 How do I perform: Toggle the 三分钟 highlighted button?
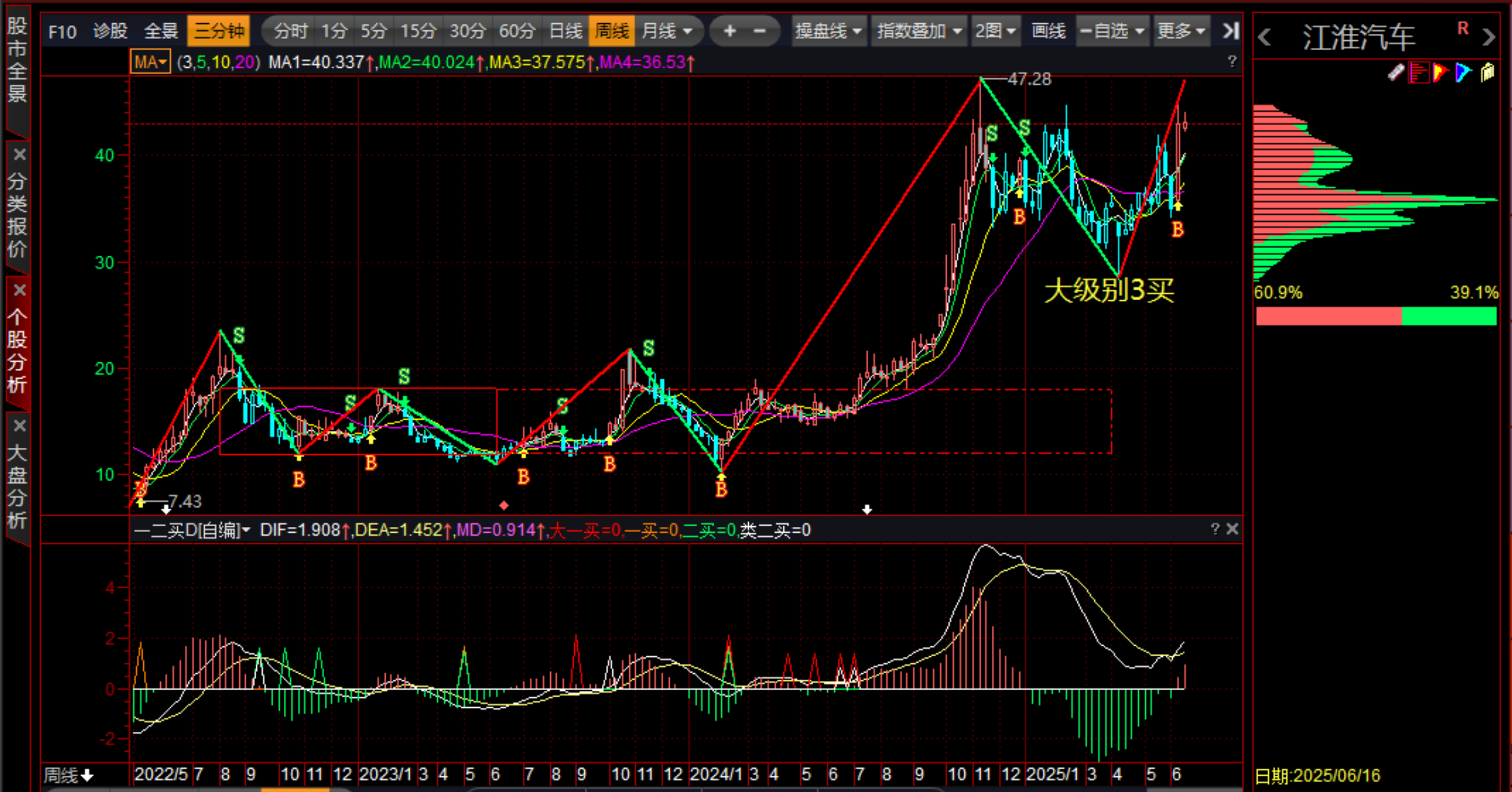[219, 31]
